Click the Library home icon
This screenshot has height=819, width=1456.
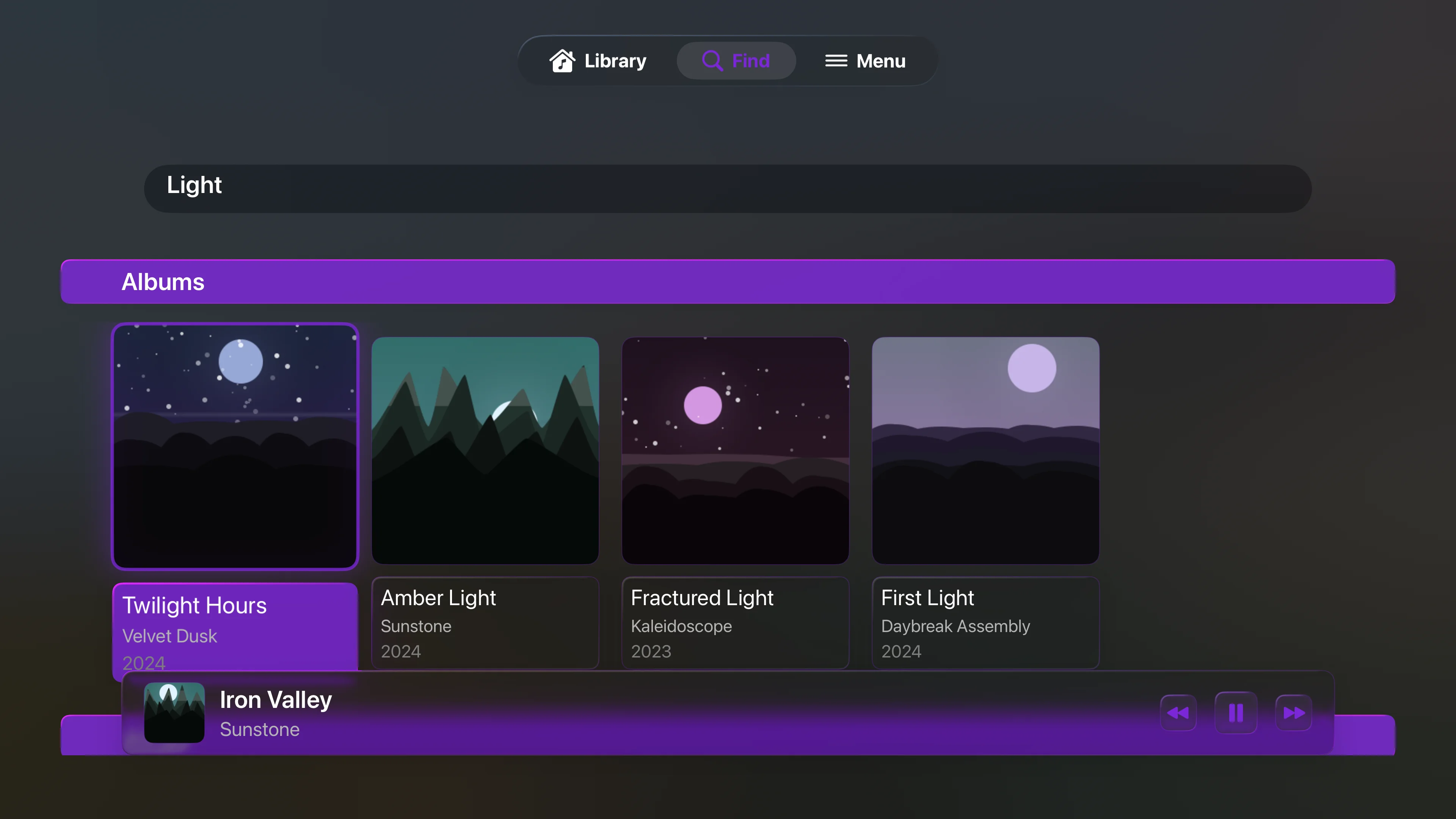coord(562,61)
